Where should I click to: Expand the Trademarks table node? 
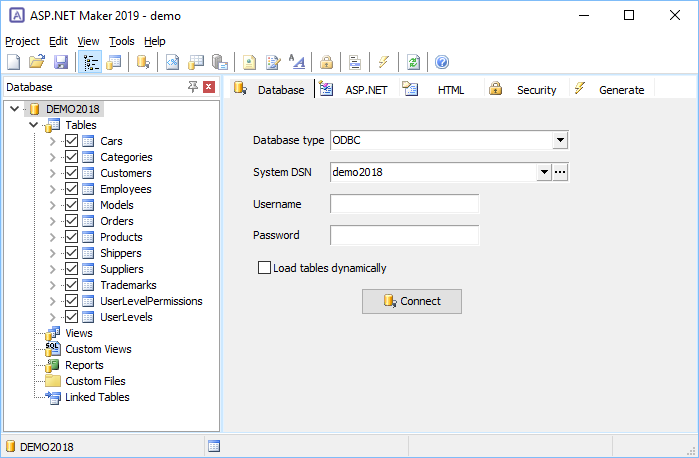click(53, 285)
